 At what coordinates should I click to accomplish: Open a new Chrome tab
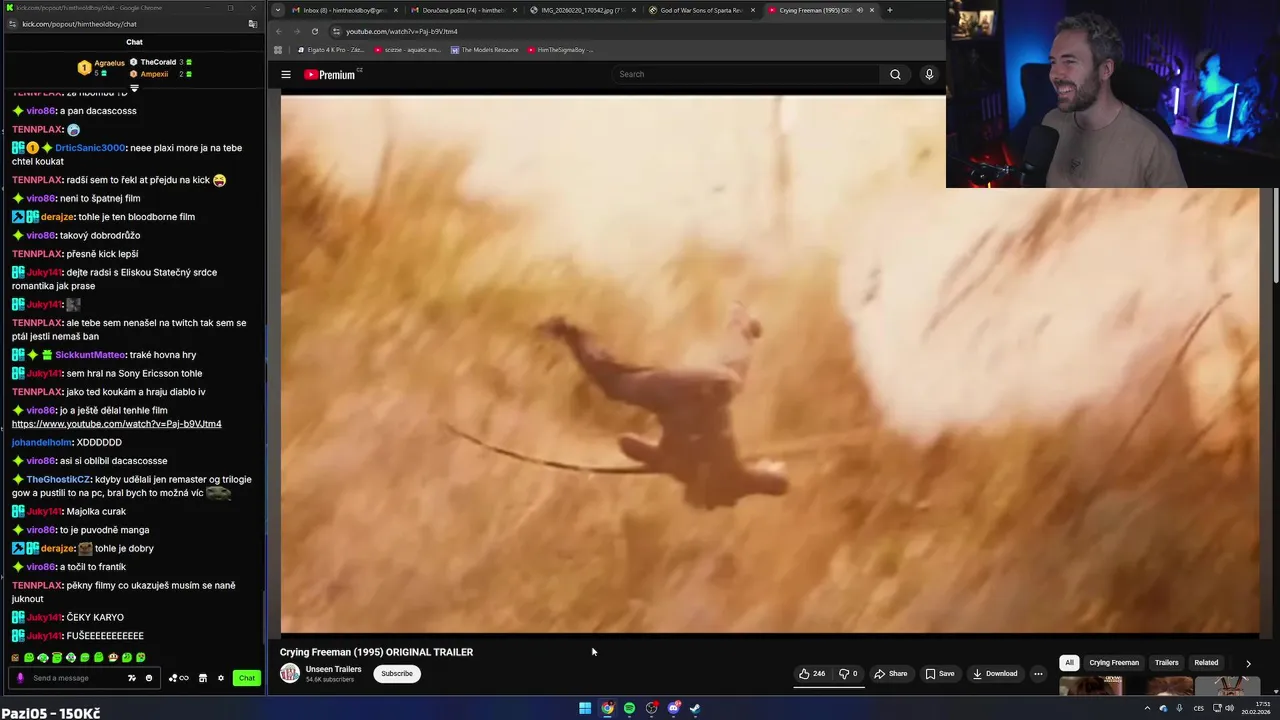pos(890,10)
